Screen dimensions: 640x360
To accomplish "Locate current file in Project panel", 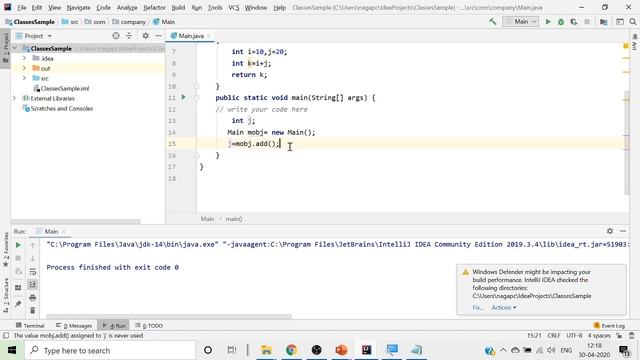I will 116,36.
